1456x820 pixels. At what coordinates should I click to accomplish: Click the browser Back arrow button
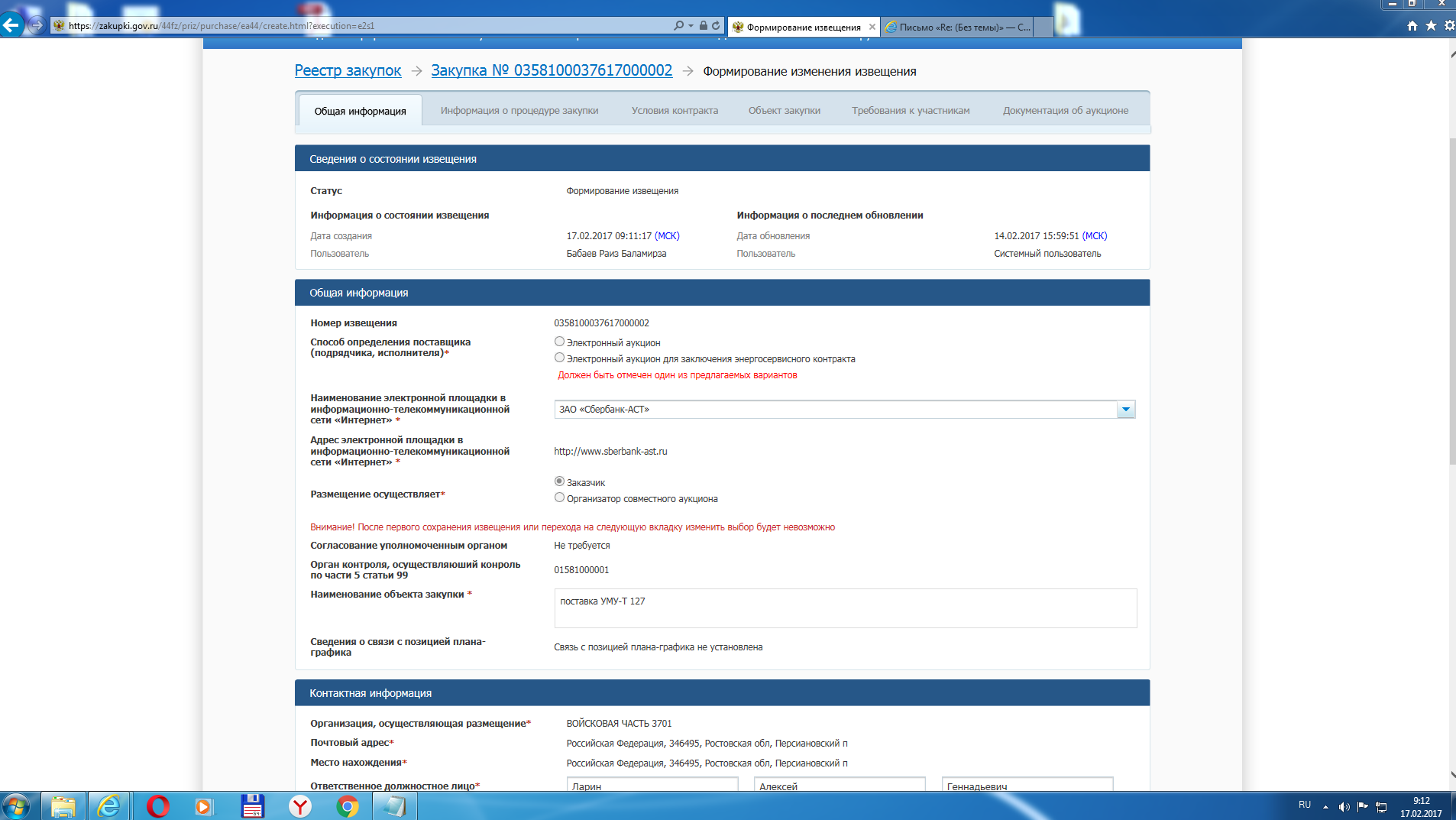[11, 25]
